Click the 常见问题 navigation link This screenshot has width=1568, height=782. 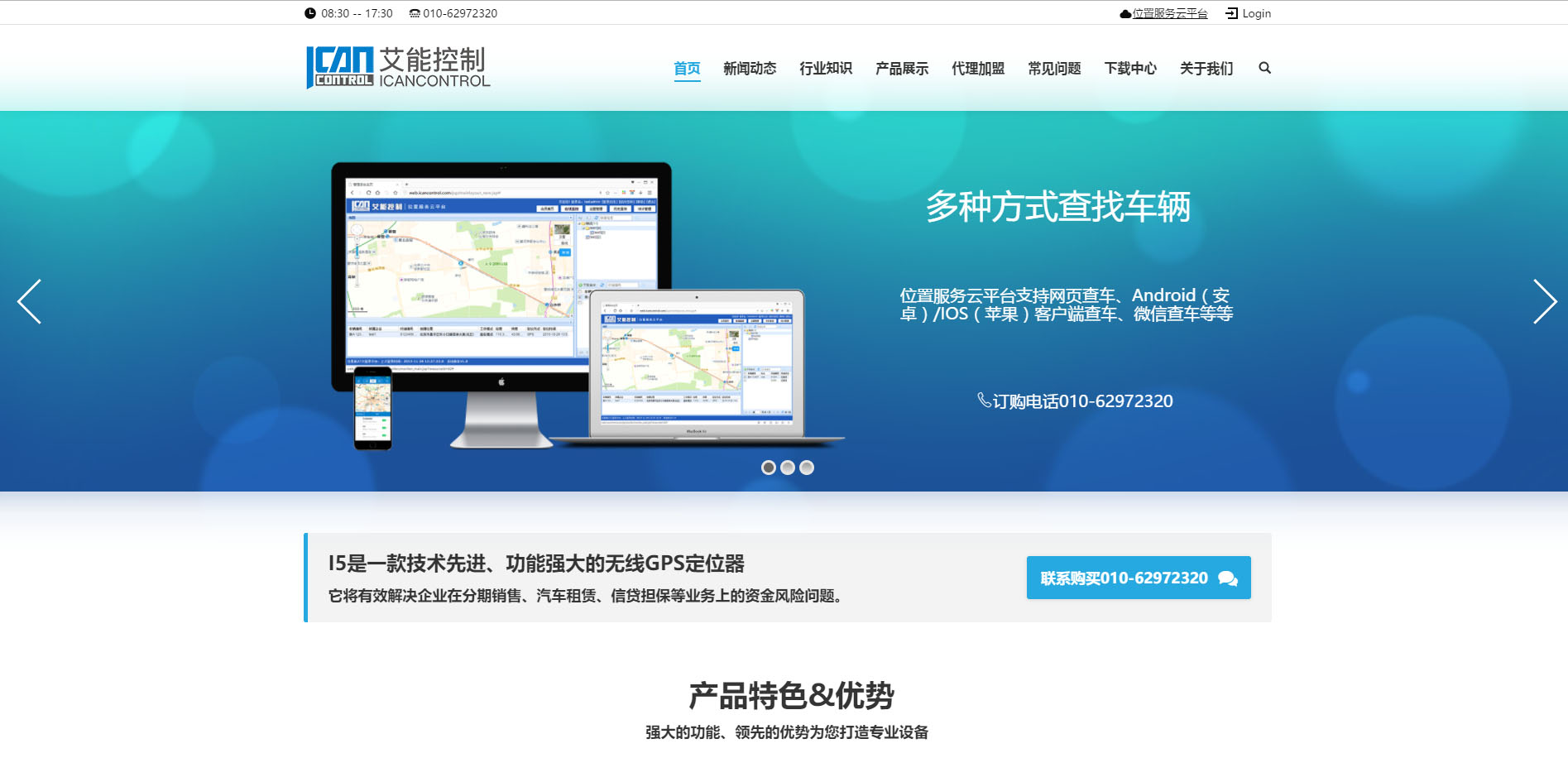point(1054,69)
